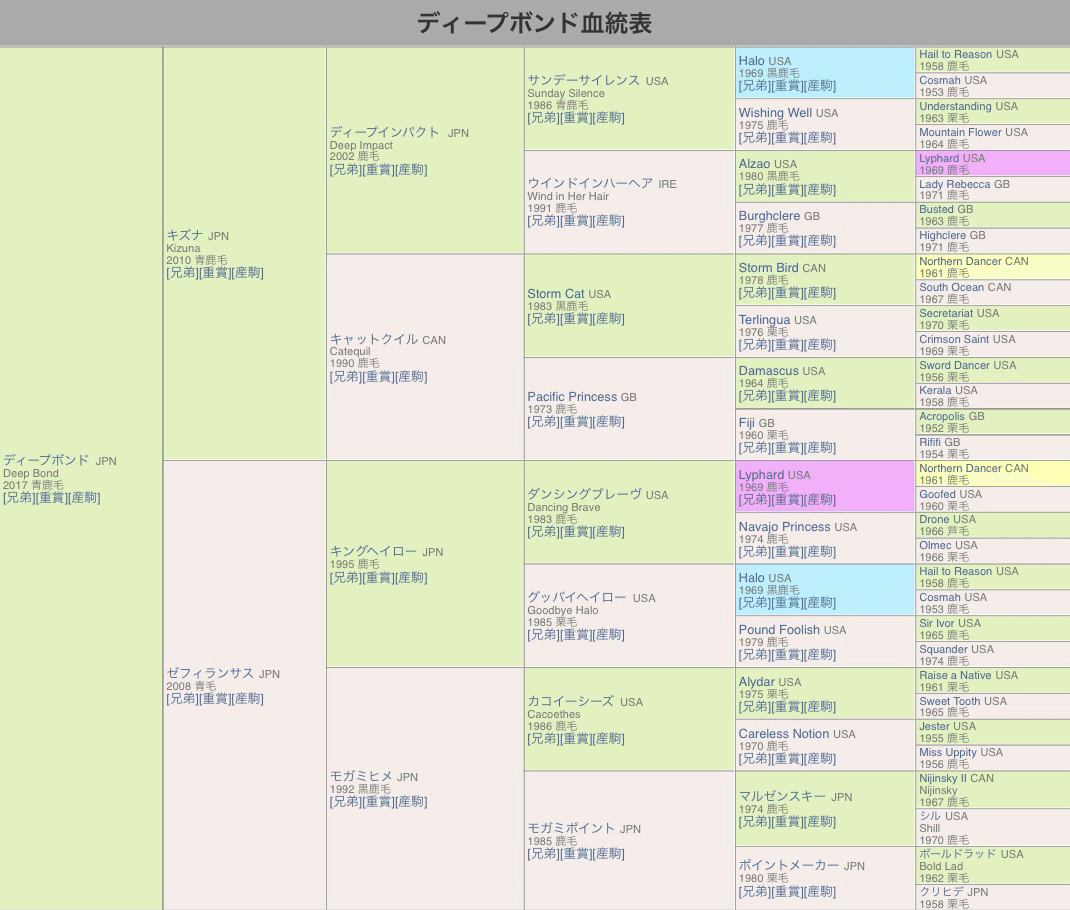Open Navajo Princess link
This screenshot has width=1070, height=910.
tap(784, 527)
